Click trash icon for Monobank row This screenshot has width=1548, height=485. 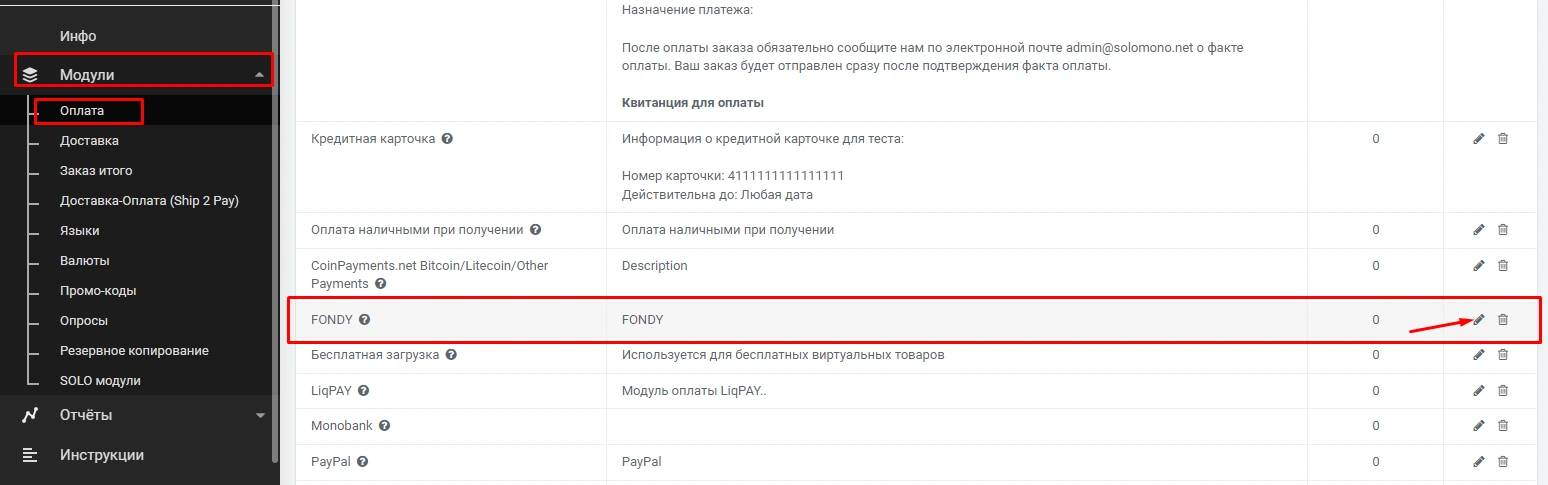click(1502, 426)
